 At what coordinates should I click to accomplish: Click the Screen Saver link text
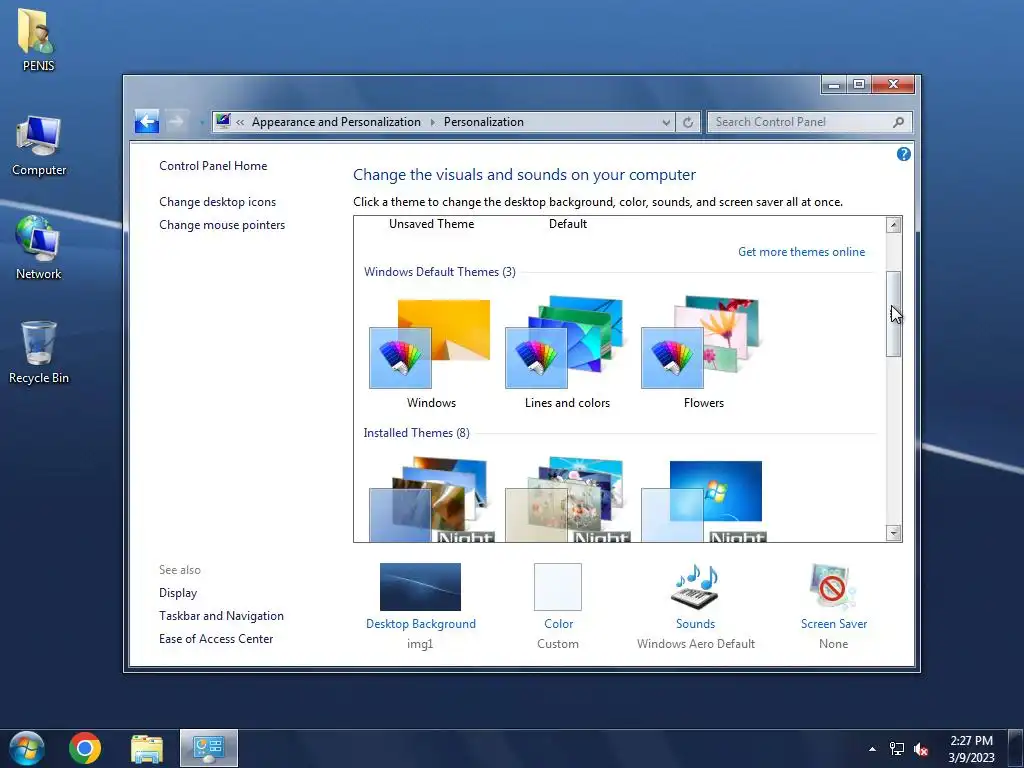(834, 624)
